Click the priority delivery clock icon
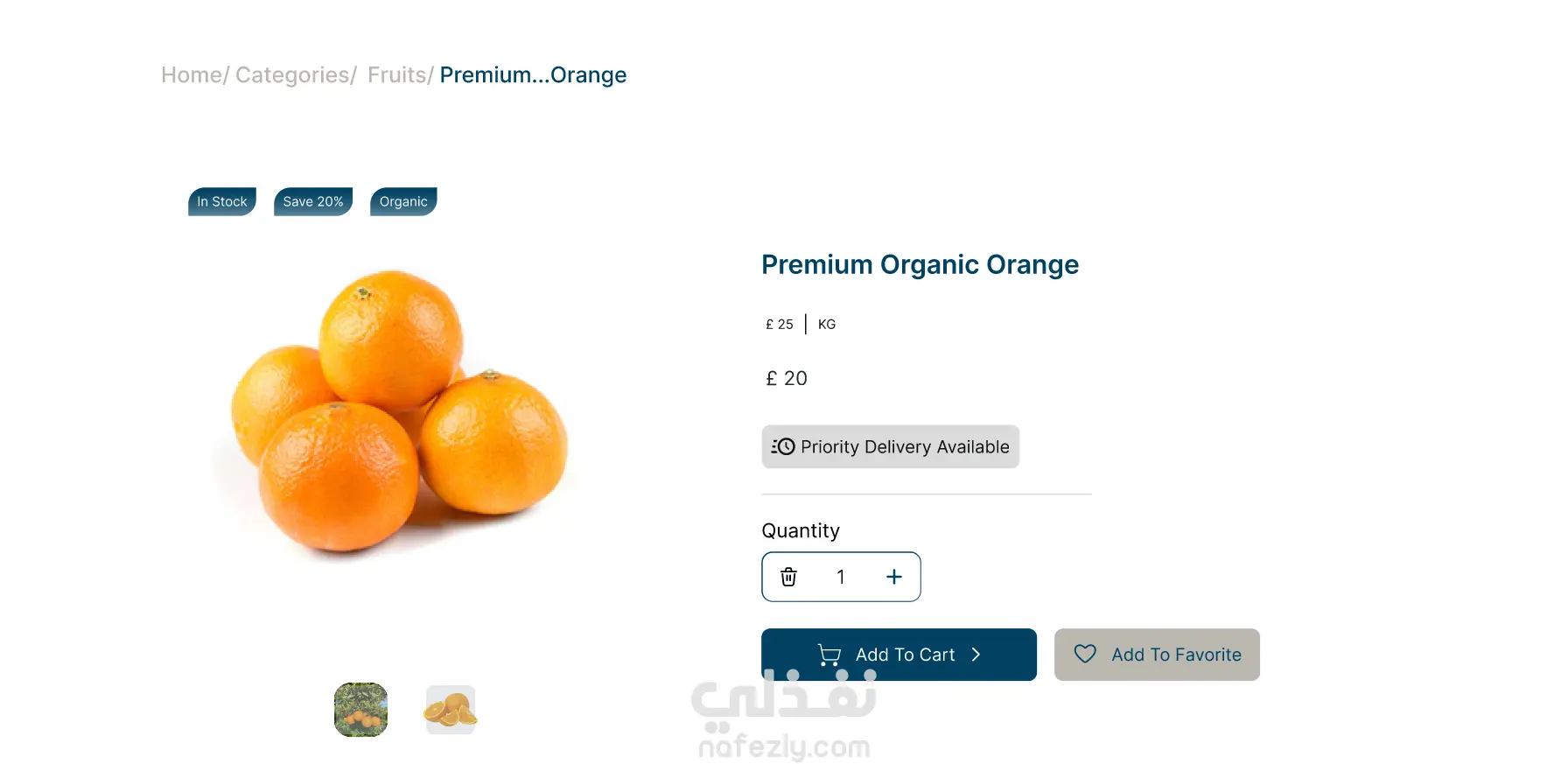 click(x=783, y=447)
